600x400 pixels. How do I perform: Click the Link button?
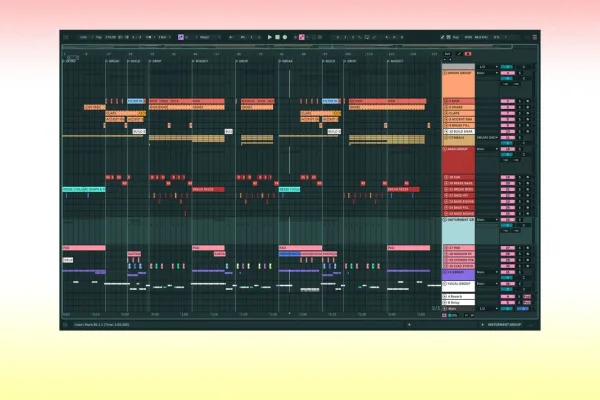(83, 37)
